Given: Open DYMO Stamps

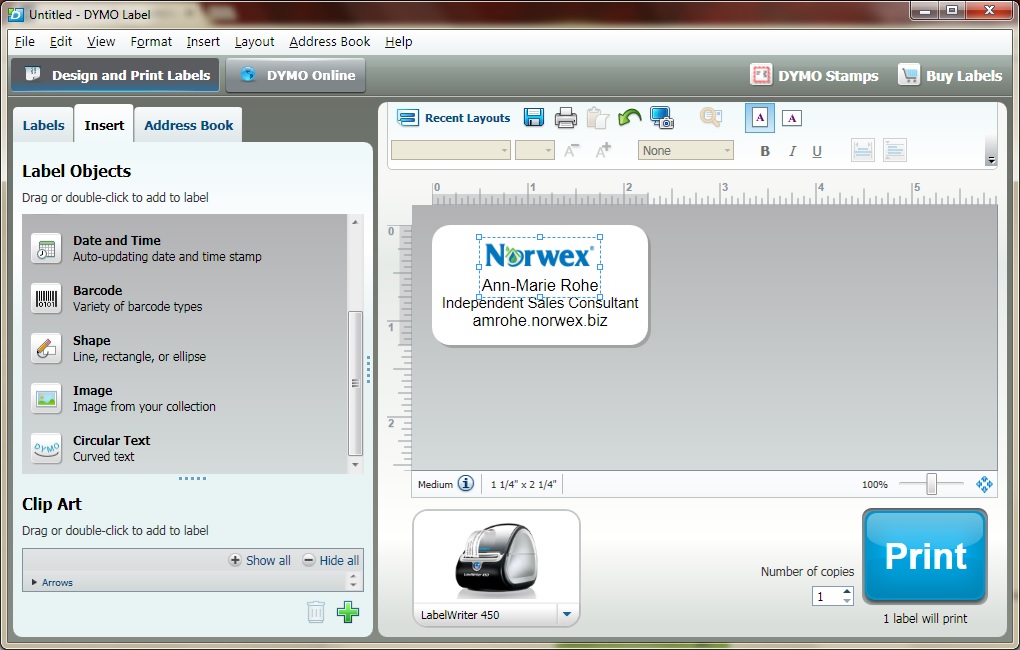Looking at the screenshot, I should (814, 75).
